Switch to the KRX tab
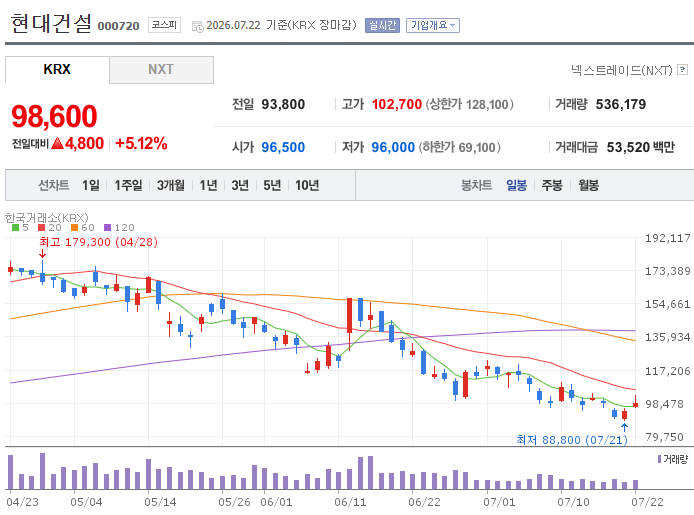This screenshot has width=694, height=515. 57,69
